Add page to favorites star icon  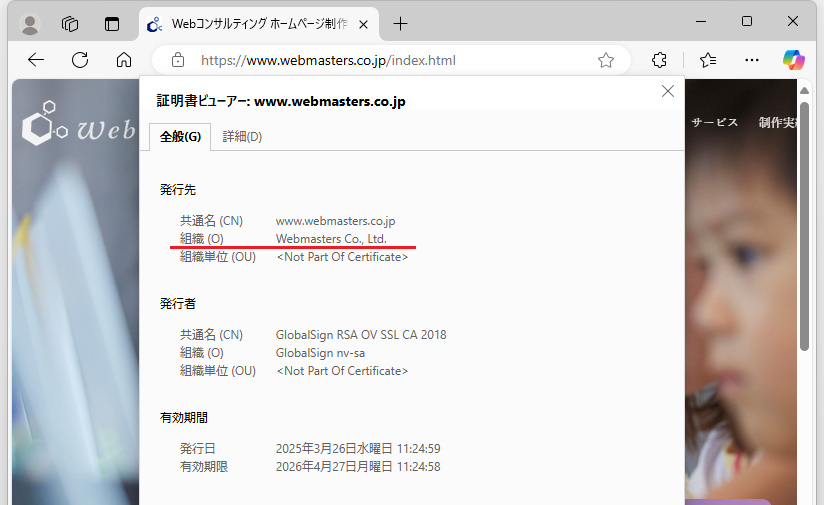click(x=606, y=60)
